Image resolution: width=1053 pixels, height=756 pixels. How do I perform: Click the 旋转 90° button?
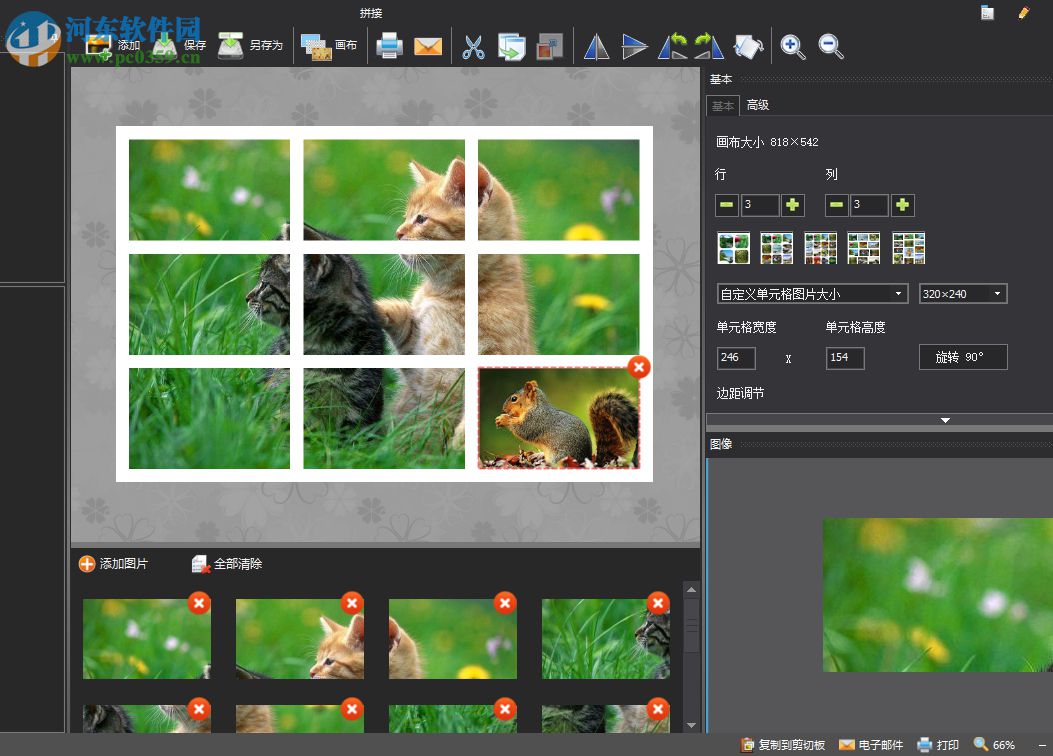[963, 357]
